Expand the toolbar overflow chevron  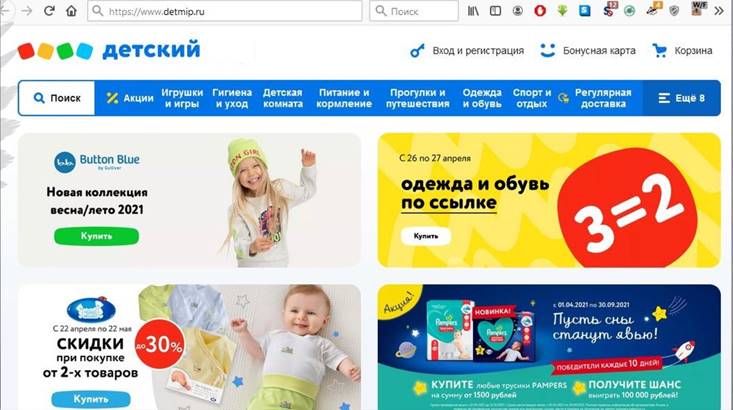click(x=719, y=11)
